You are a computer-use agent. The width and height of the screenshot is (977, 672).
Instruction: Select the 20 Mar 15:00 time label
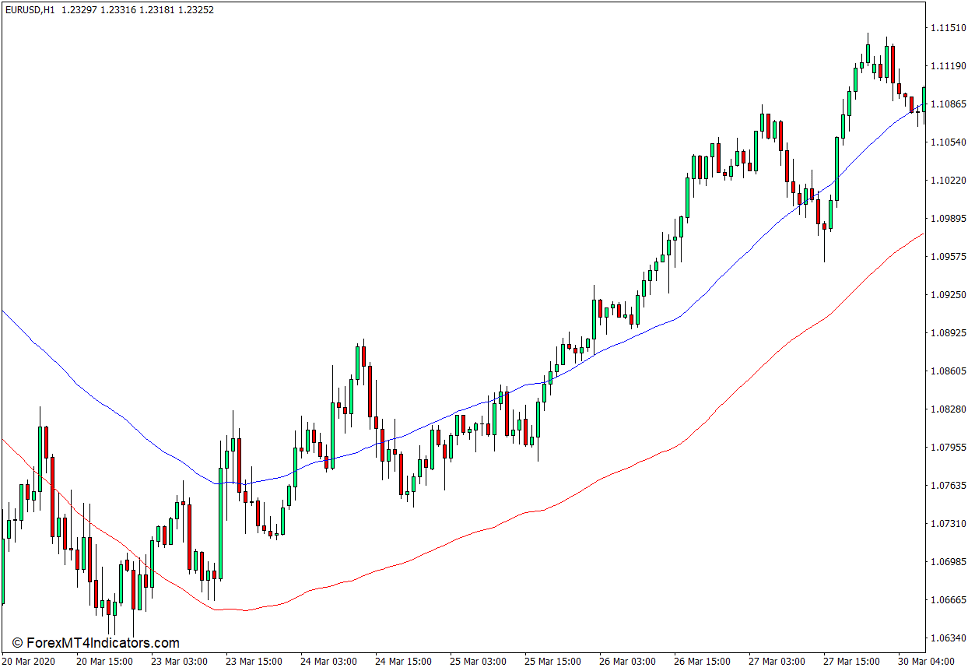pos(104,662)
